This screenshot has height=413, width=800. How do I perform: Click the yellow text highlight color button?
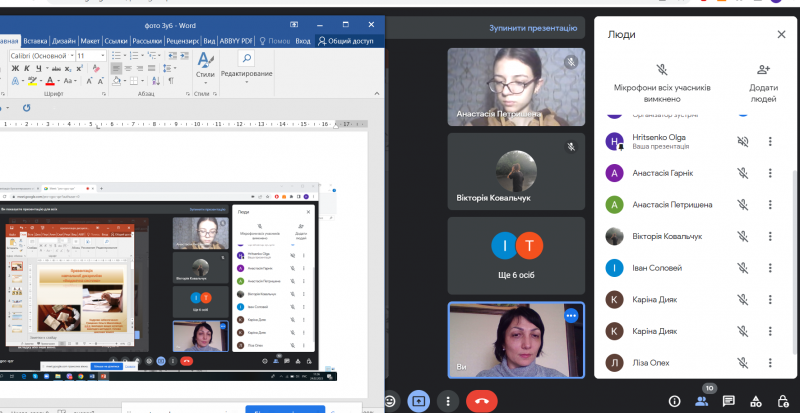coord(33,81)
